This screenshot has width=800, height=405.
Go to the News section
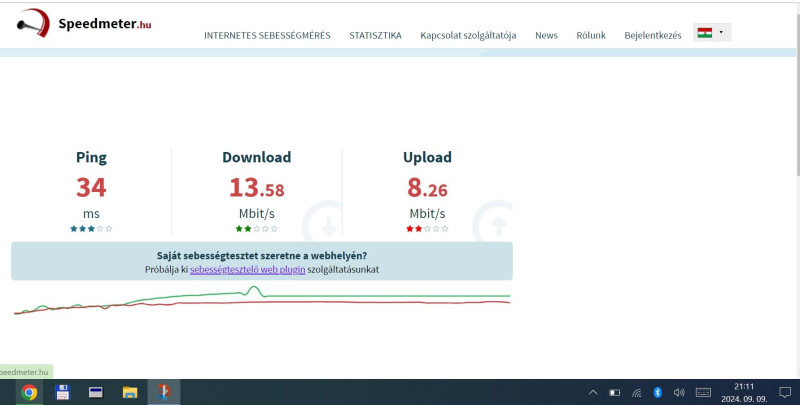(x=546, y=35)
